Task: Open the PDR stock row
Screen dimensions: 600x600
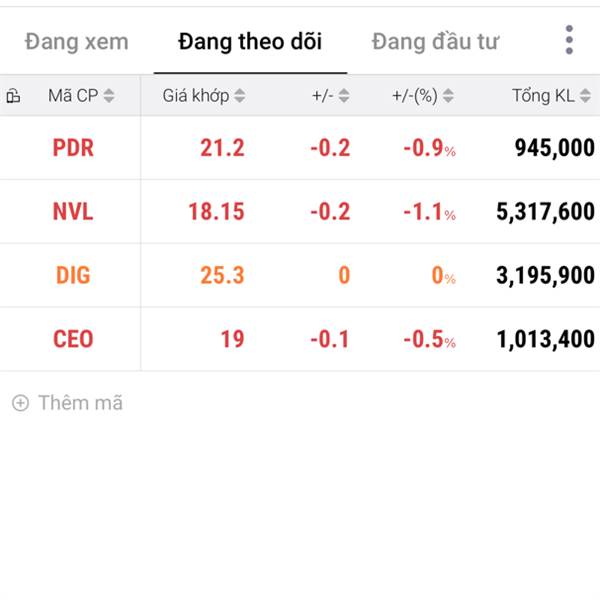Action: (300, 148)
